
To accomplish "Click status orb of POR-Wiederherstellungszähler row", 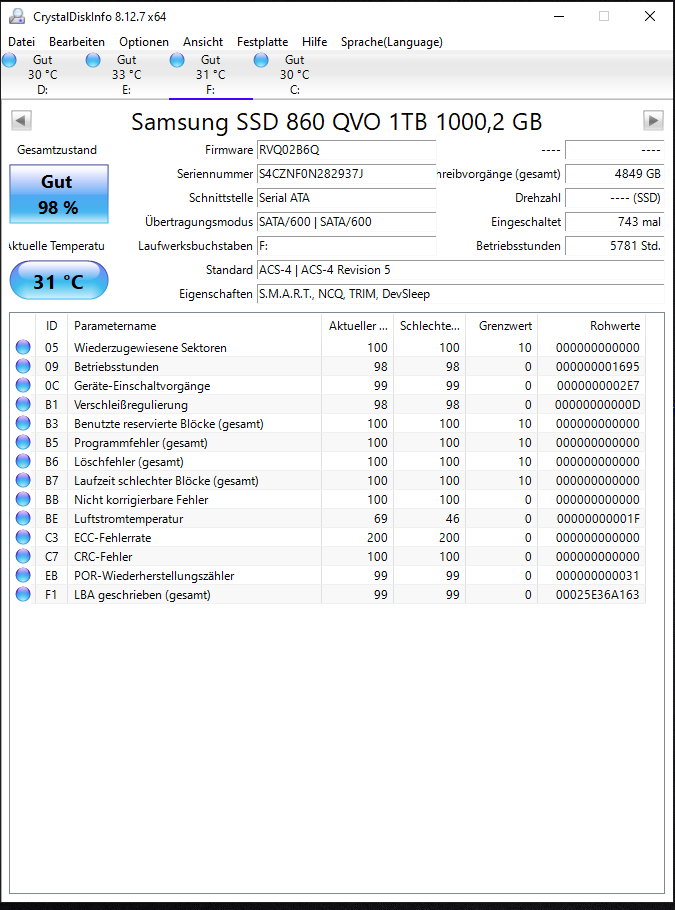I will tap(23, 575).
